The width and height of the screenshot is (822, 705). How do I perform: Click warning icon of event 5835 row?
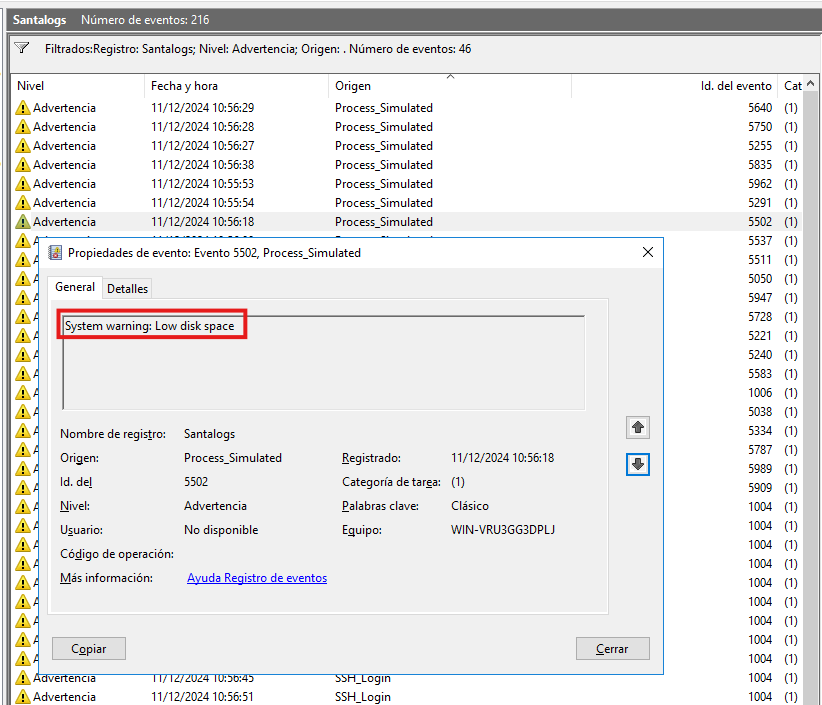(x=23, y=165)
